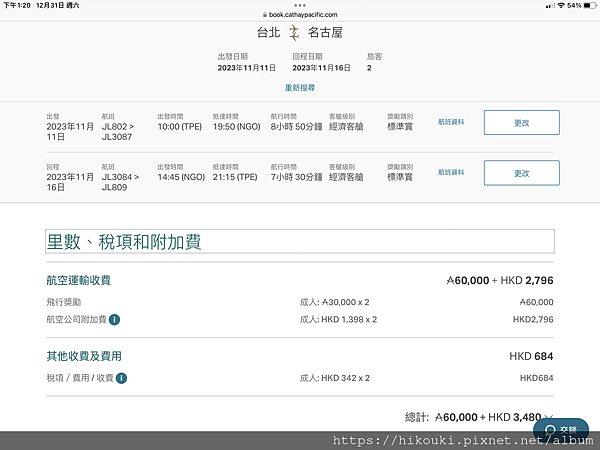Tap the book.cathaypacific.com address bar
This screenshot has height=450, width=600.
[300, 15]
